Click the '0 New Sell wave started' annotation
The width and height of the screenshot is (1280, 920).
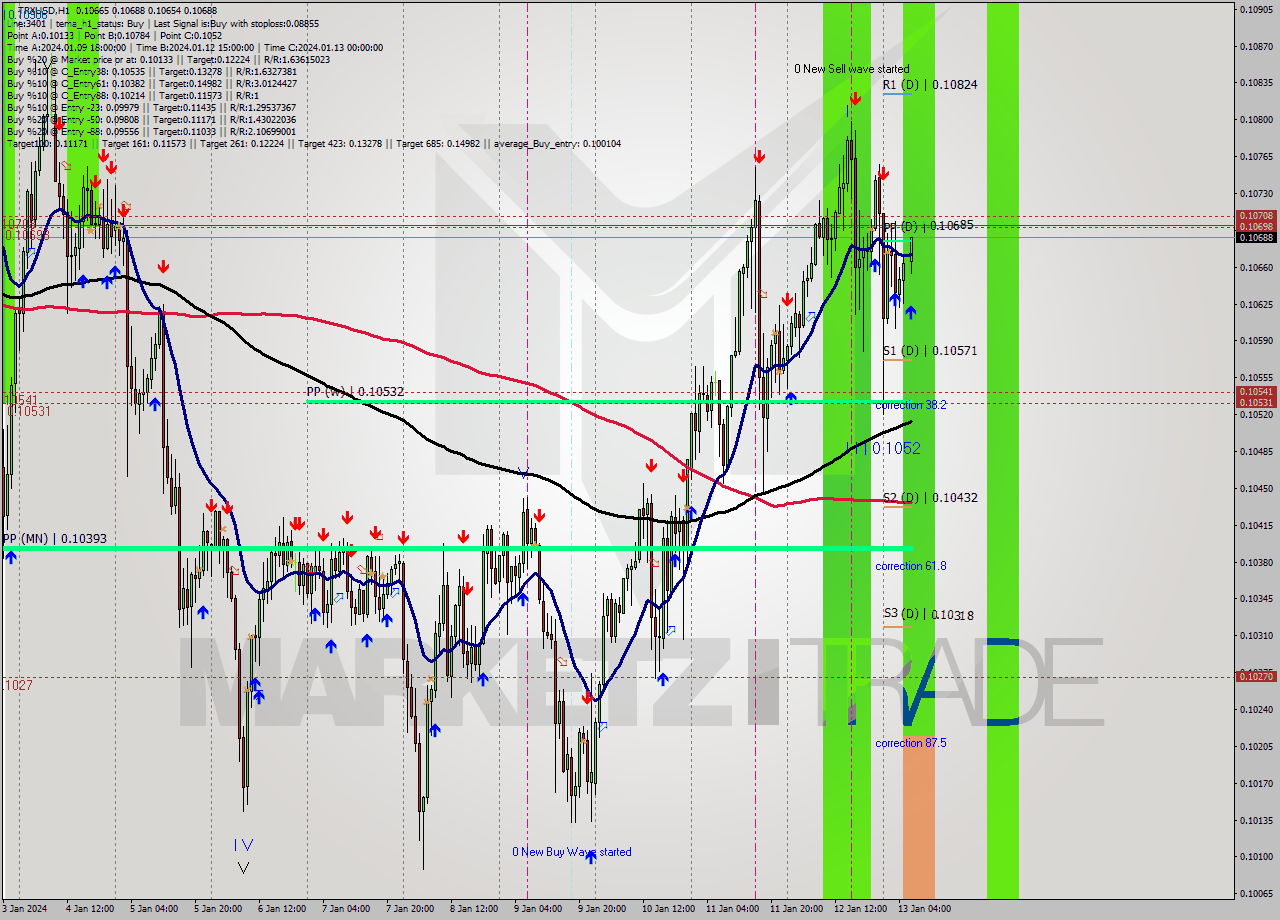point(852,69)
